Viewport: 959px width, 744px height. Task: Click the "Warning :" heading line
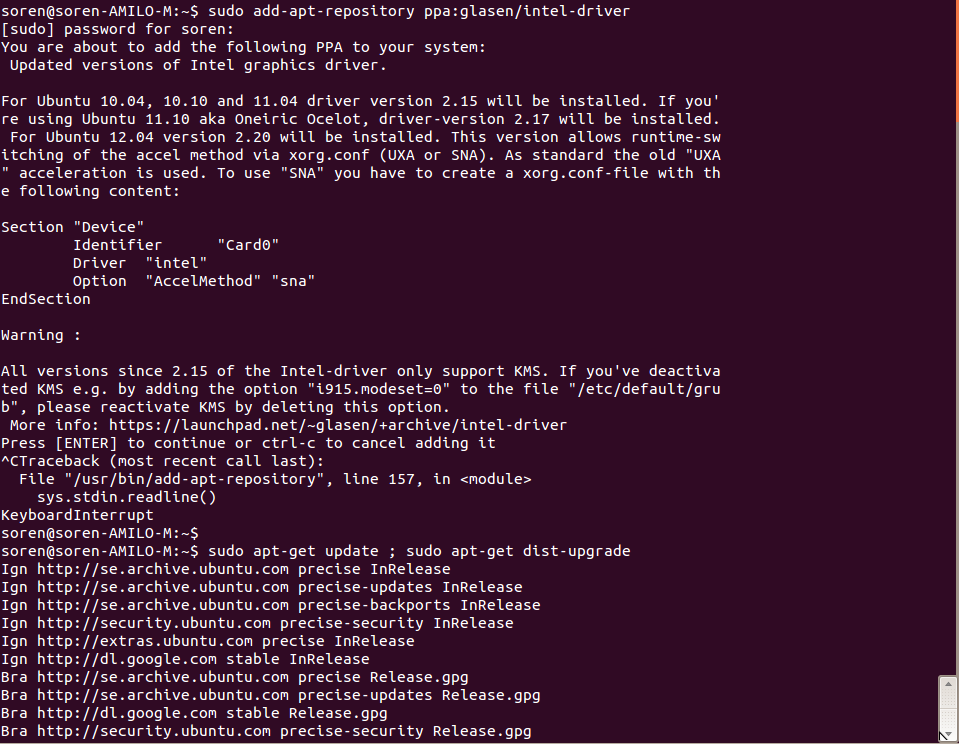point(41,335)
